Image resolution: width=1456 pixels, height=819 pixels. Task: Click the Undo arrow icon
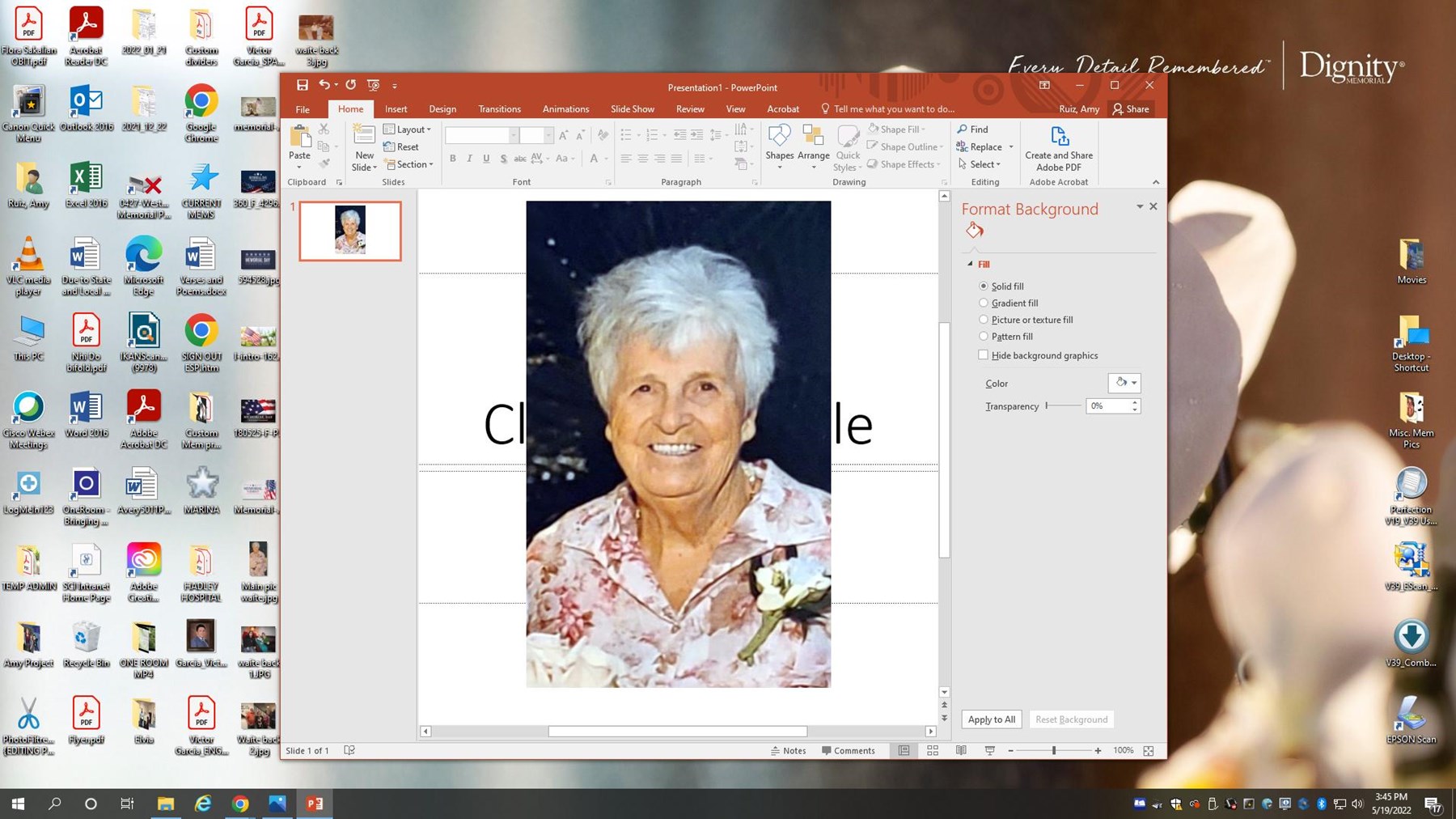[x=324, y=85]
